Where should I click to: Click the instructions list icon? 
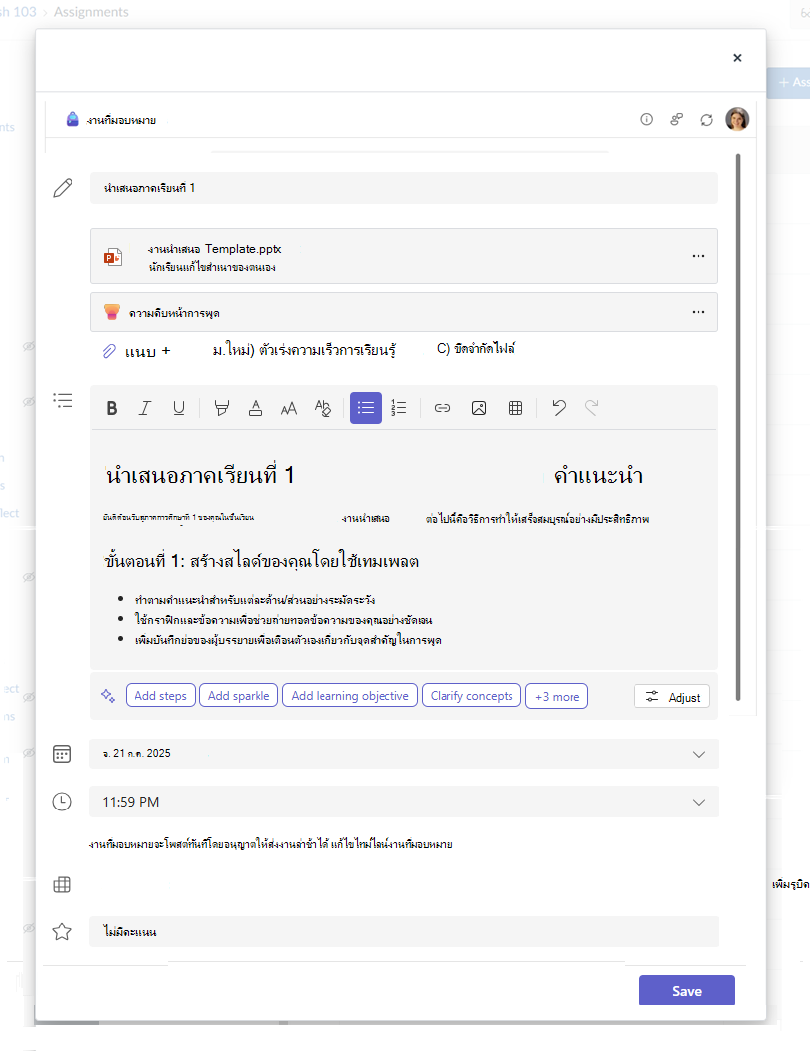(x=62, y=401)
